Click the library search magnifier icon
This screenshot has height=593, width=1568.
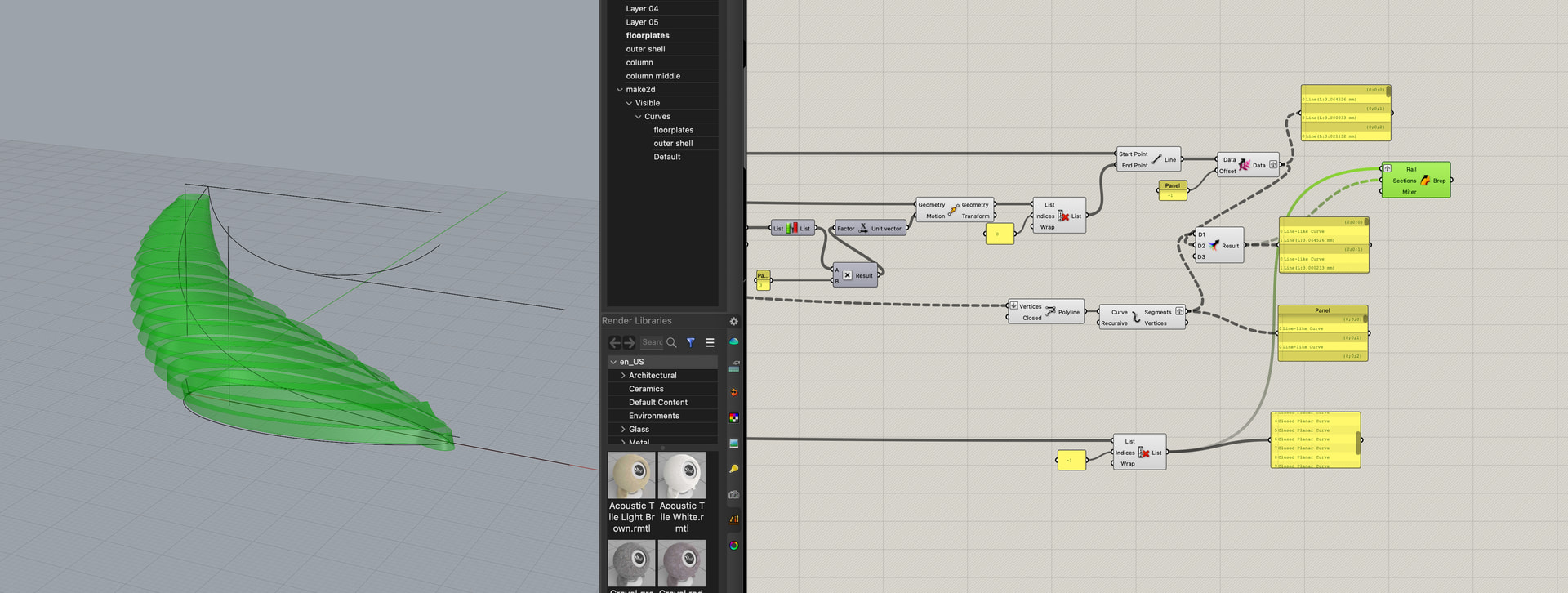tap(671, 342)
